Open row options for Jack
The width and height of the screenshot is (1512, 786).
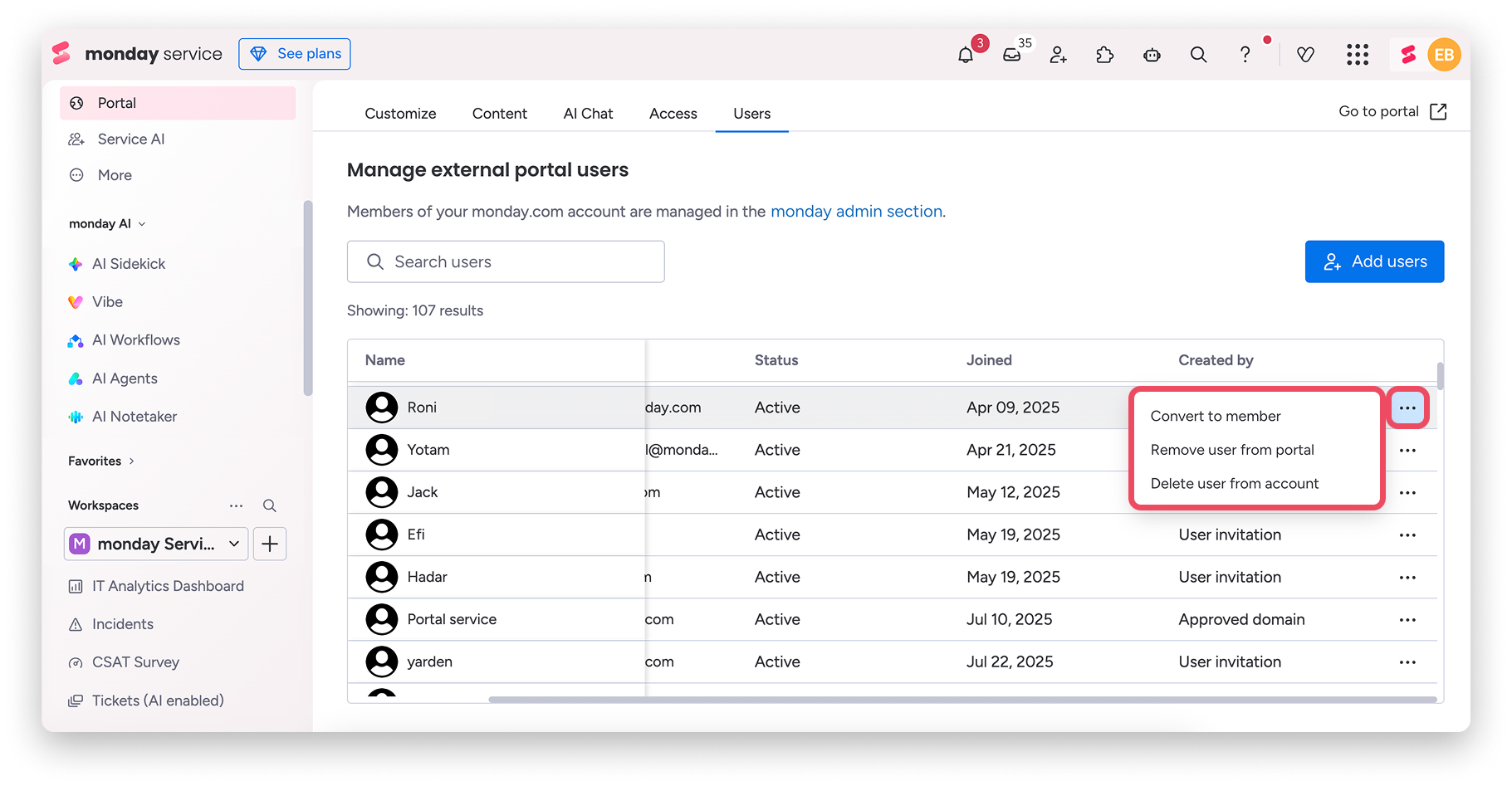(x=1407, y=492)
